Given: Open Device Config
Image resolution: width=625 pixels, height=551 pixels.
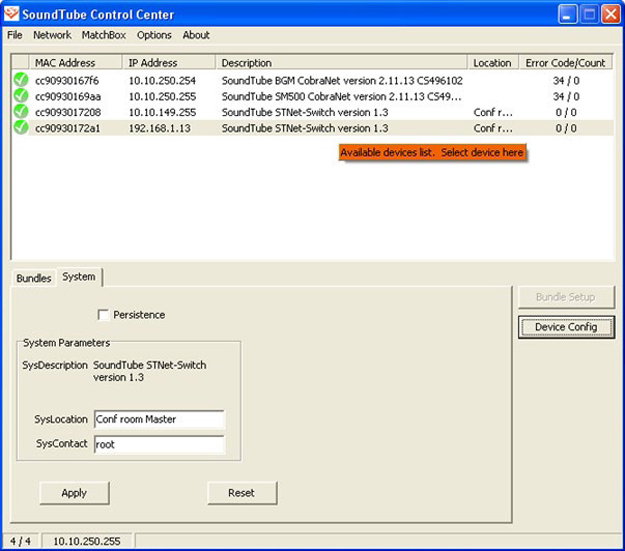Looking at the screenshot, I should [566, 327].
